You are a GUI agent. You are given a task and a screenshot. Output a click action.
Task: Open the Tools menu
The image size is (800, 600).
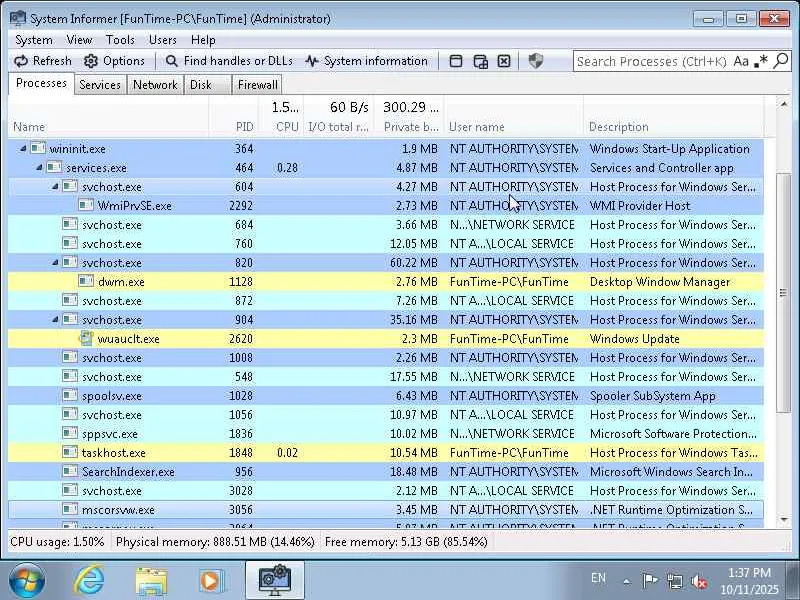point(120,40)
